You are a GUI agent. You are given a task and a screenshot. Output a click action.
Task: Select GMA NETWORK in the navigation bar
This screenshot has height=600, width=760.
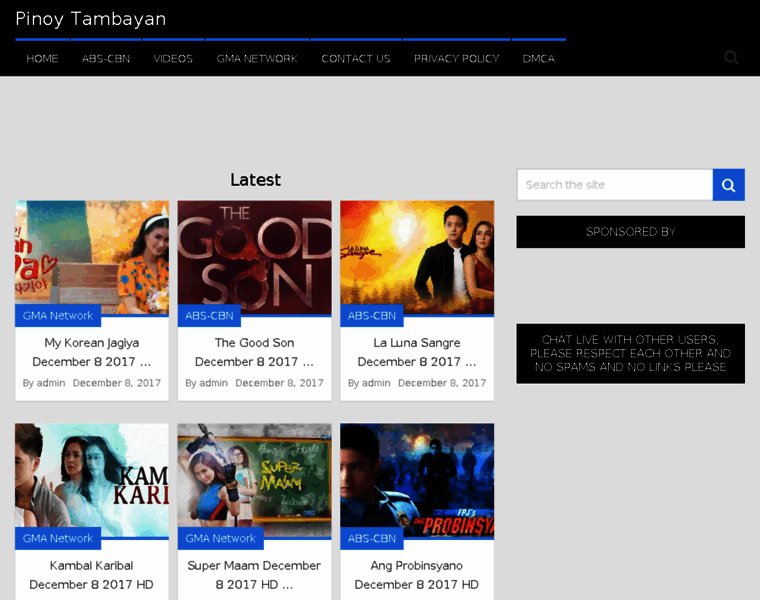tap(257, 59)
